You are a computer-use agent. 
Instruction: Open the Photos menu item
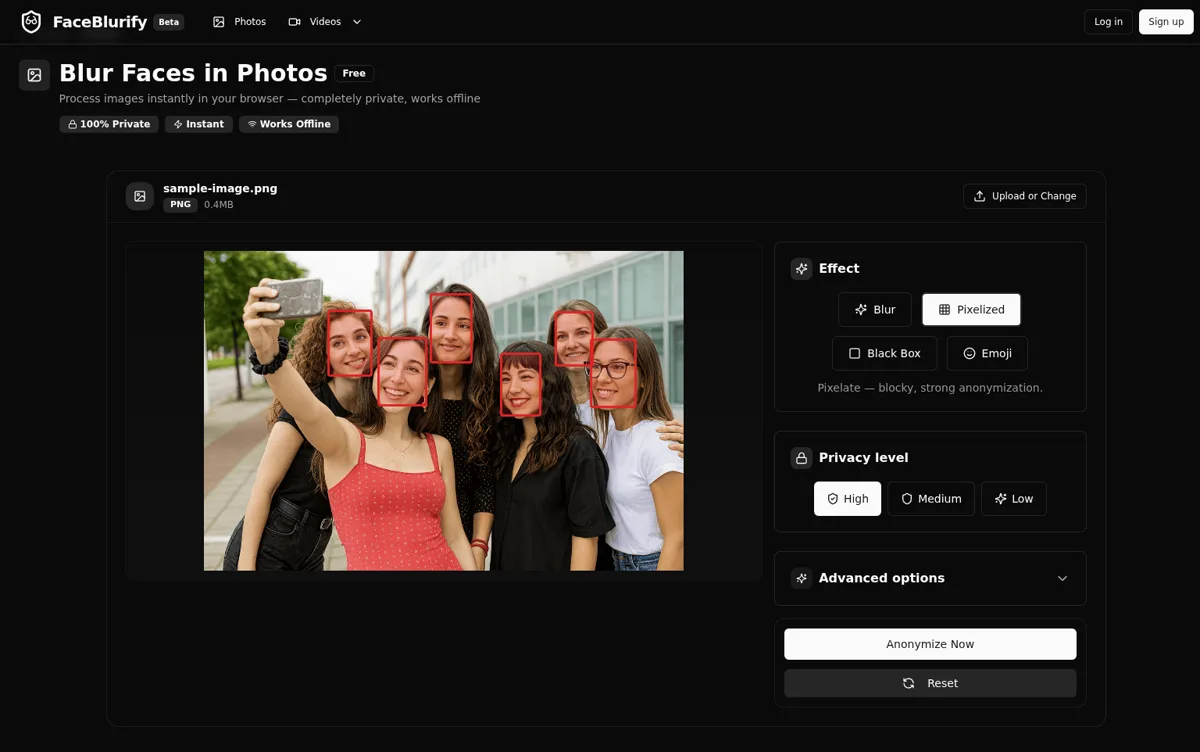coord(239,21)
